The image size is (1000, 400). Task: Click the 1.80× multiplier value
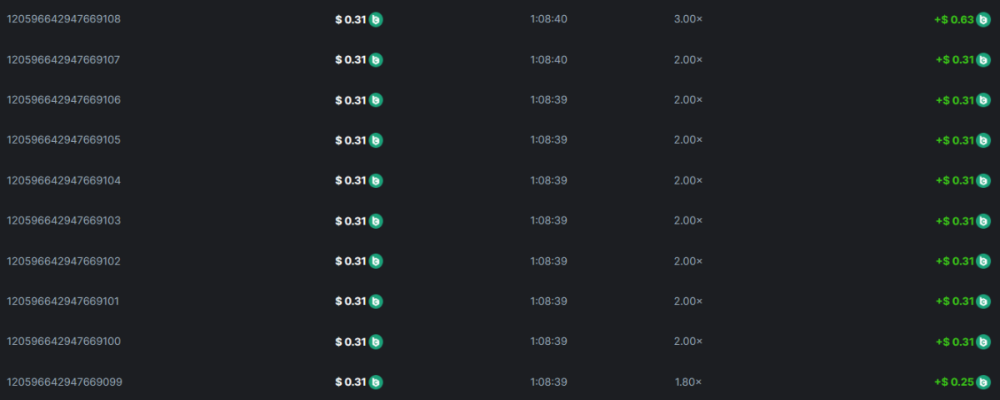point(688,382)
